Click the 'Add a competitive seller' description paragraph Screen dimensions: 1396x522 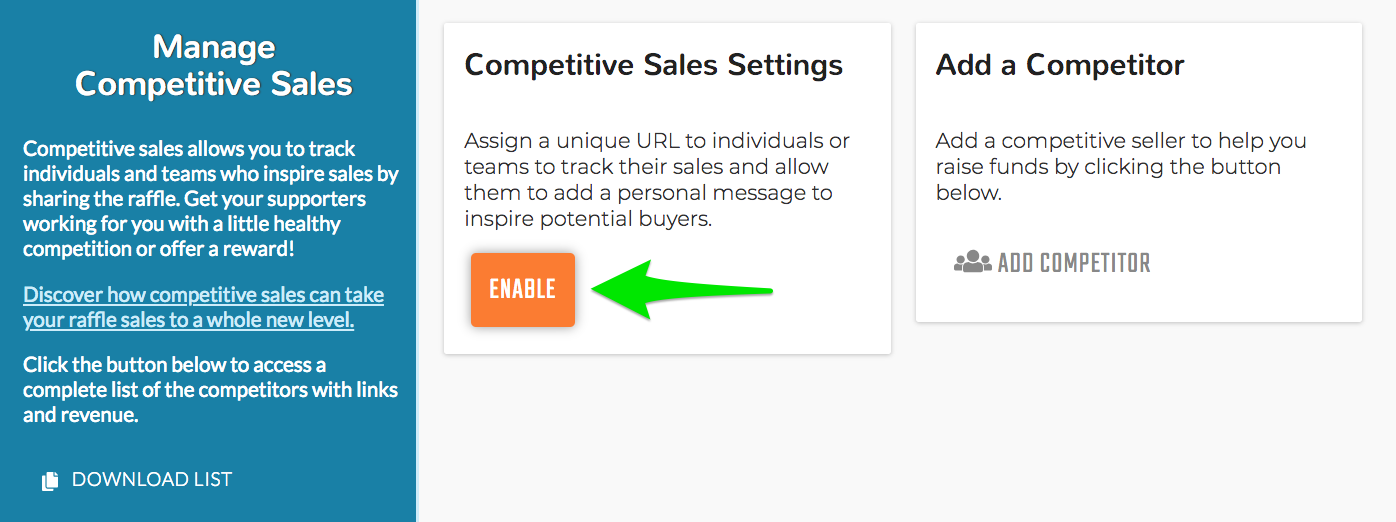[x=1121, y=167]
